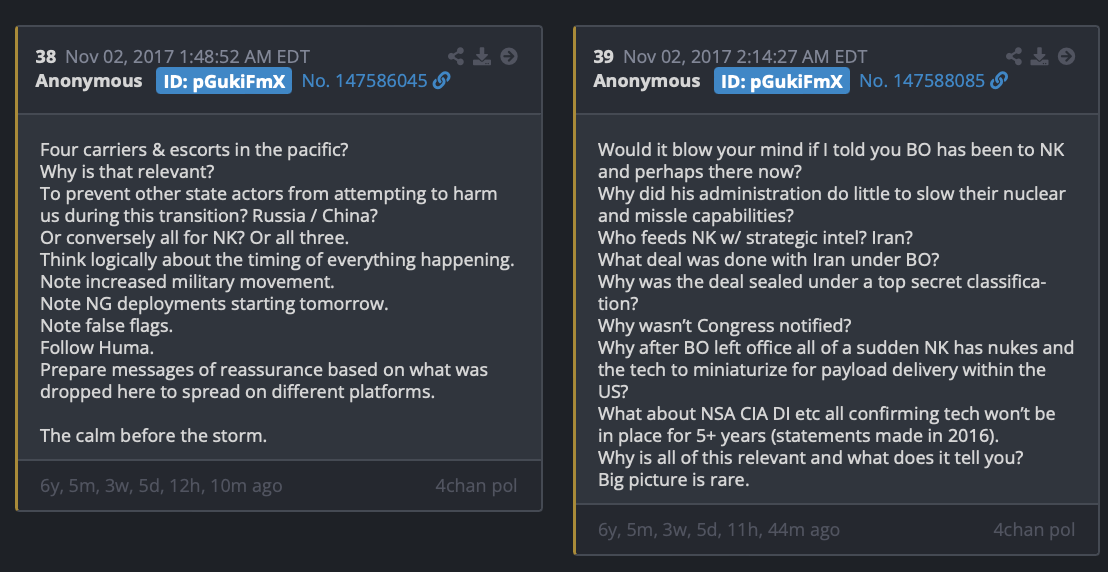Select post number 39 label
The image size is (1108, 572).
click(603, 57)
